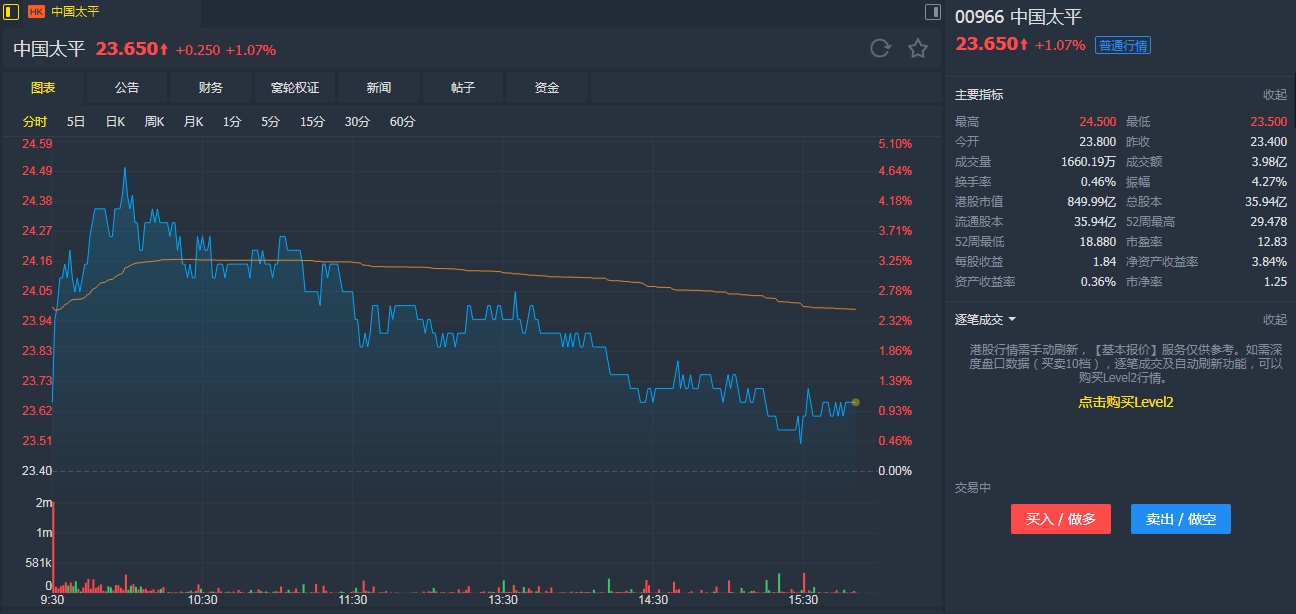Select the 窝轮权证 tab

click(x=295, y=88)
